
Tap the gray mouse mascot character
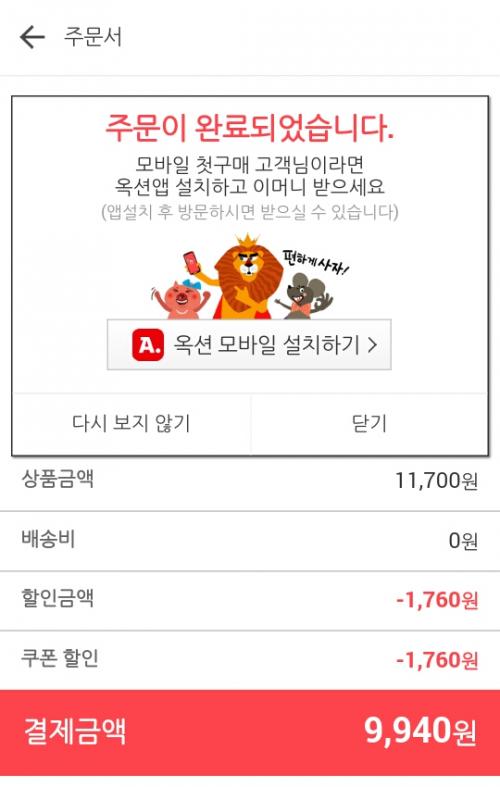click(303, 296)
